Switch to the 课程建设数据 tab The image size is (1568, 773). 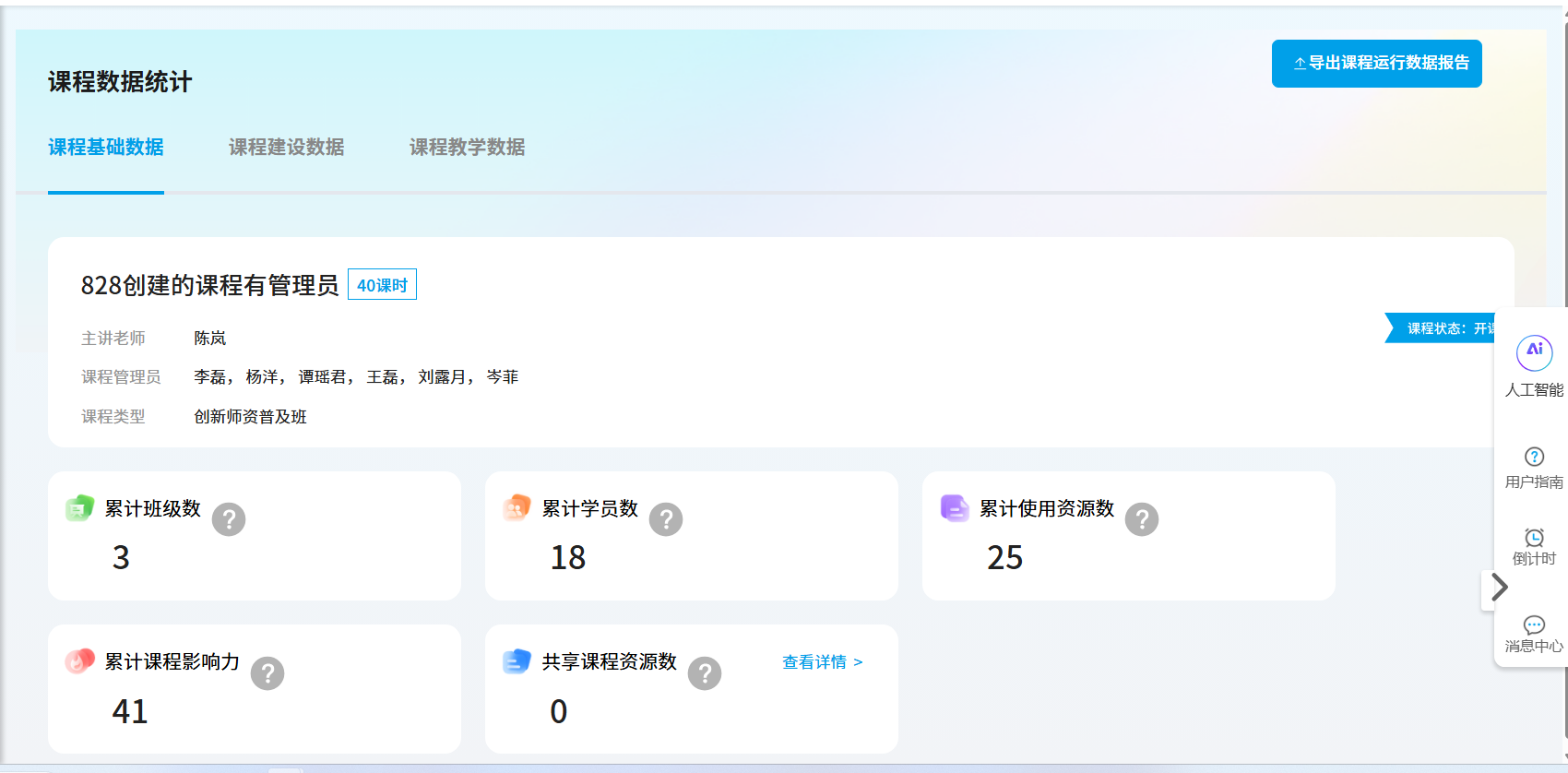coord(287,148)
